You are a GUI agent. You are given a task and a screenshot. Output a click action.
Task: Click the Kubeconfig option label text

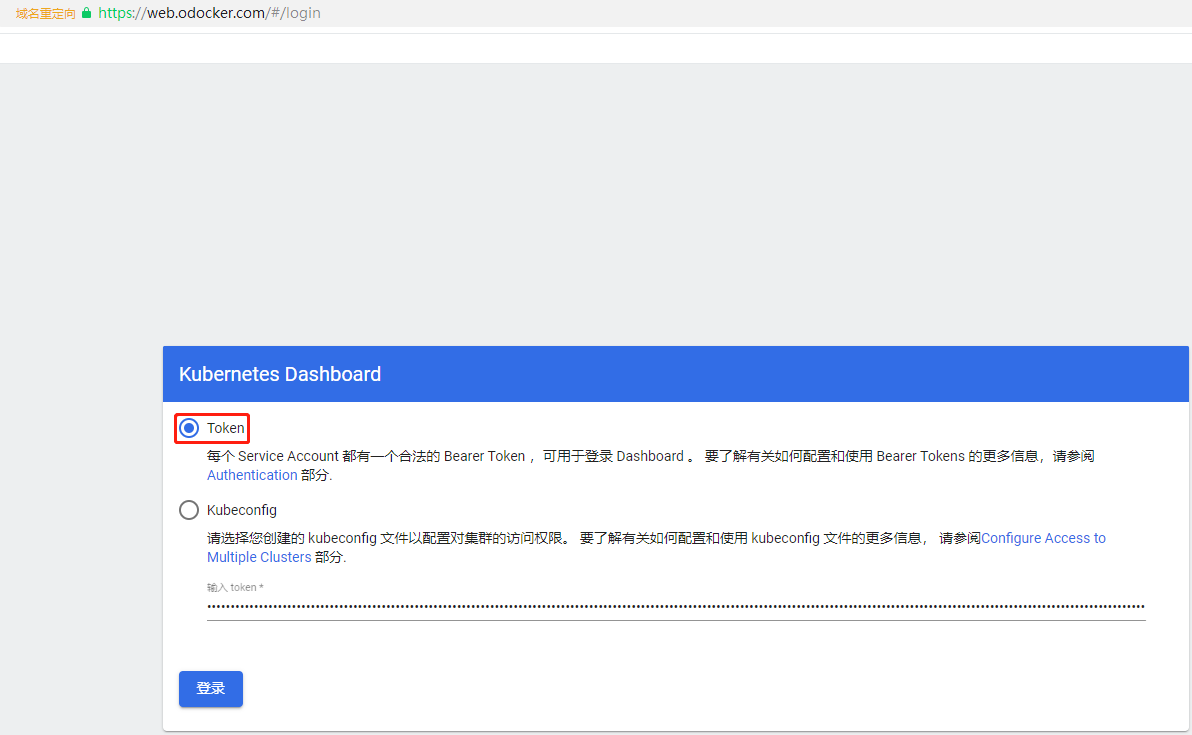[242, 510]
